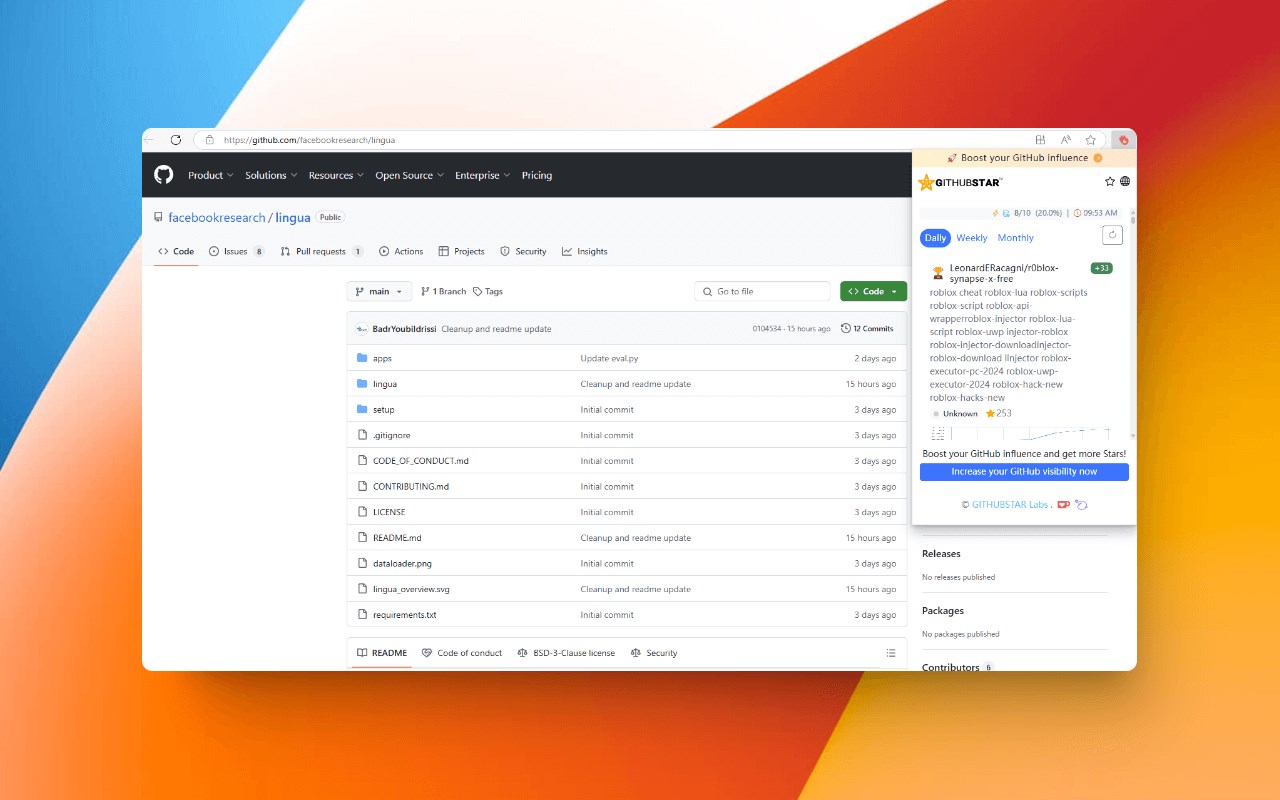This screenshot has width=1280, height=800.
Task: Open the Projects tab
Action: click(461, 252)
